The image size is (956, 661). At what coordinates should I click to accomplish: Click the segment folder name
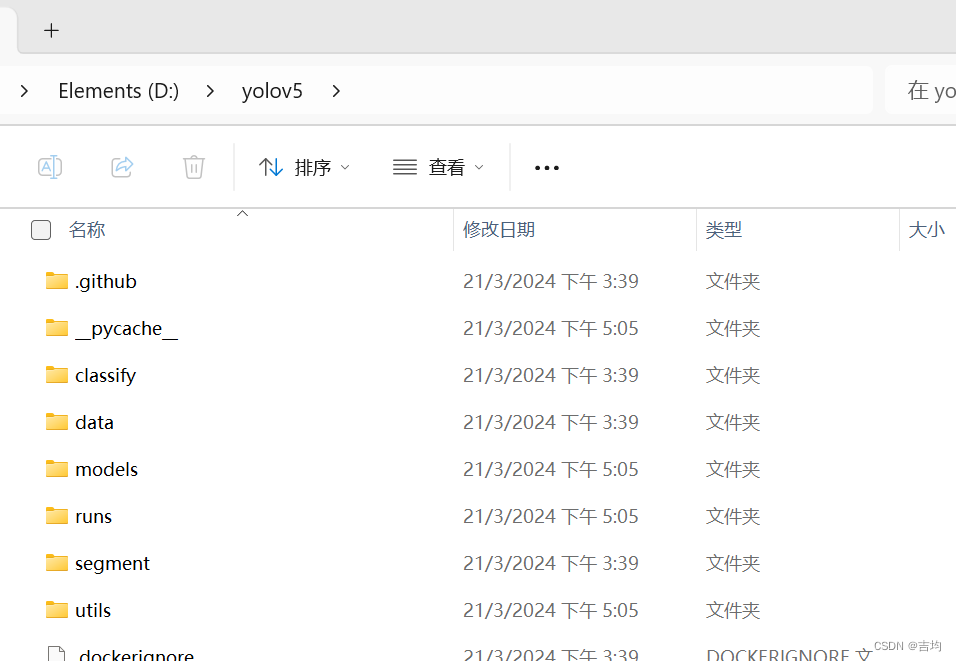coord(112,563)
